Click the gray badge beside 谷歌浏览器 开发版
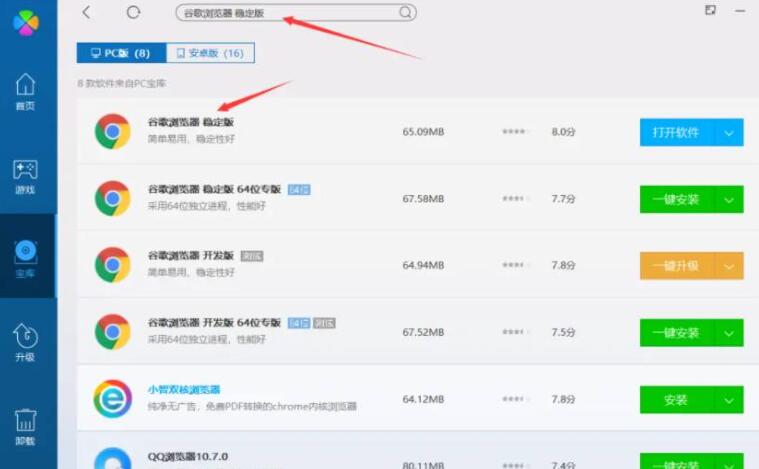This screenshot has height=469, width=759. (x=252, y=256)
